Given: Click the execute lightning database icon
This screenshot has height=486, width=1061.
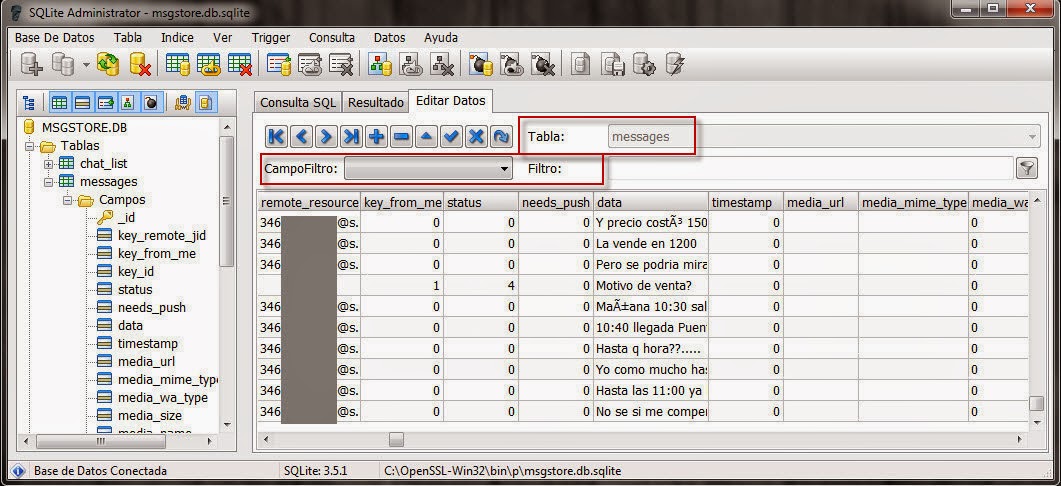Looking at the screenshot, I should [x=675, y=64].
